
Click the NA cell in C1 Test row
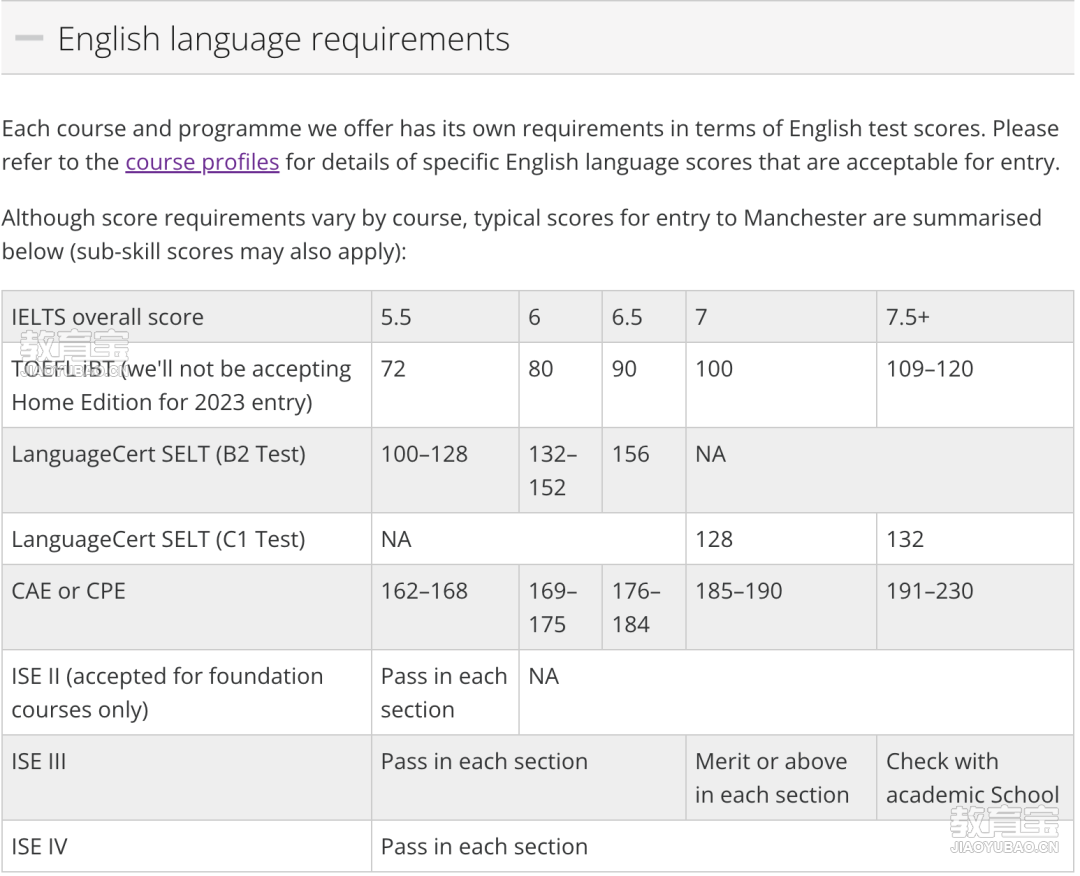528,539
